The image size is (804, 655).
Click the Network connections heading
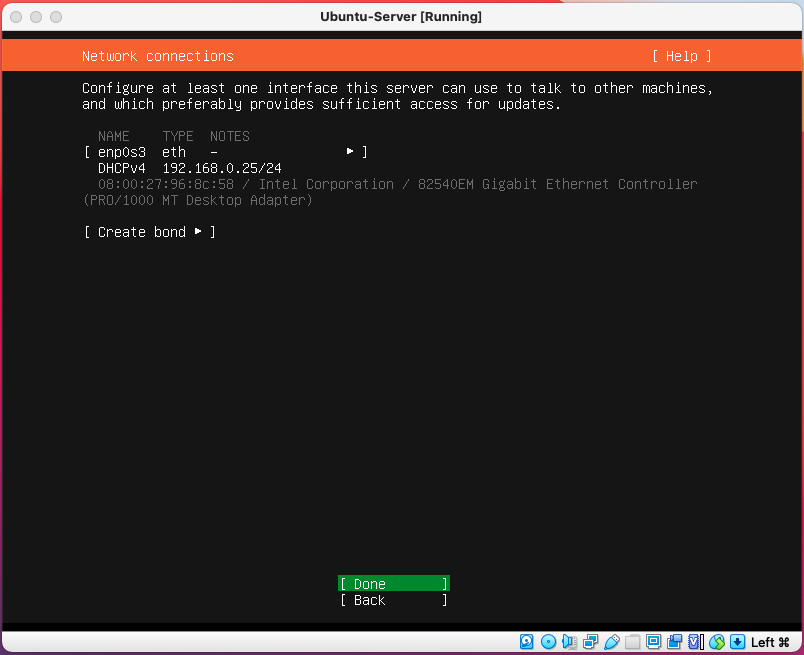click(157, 56)
